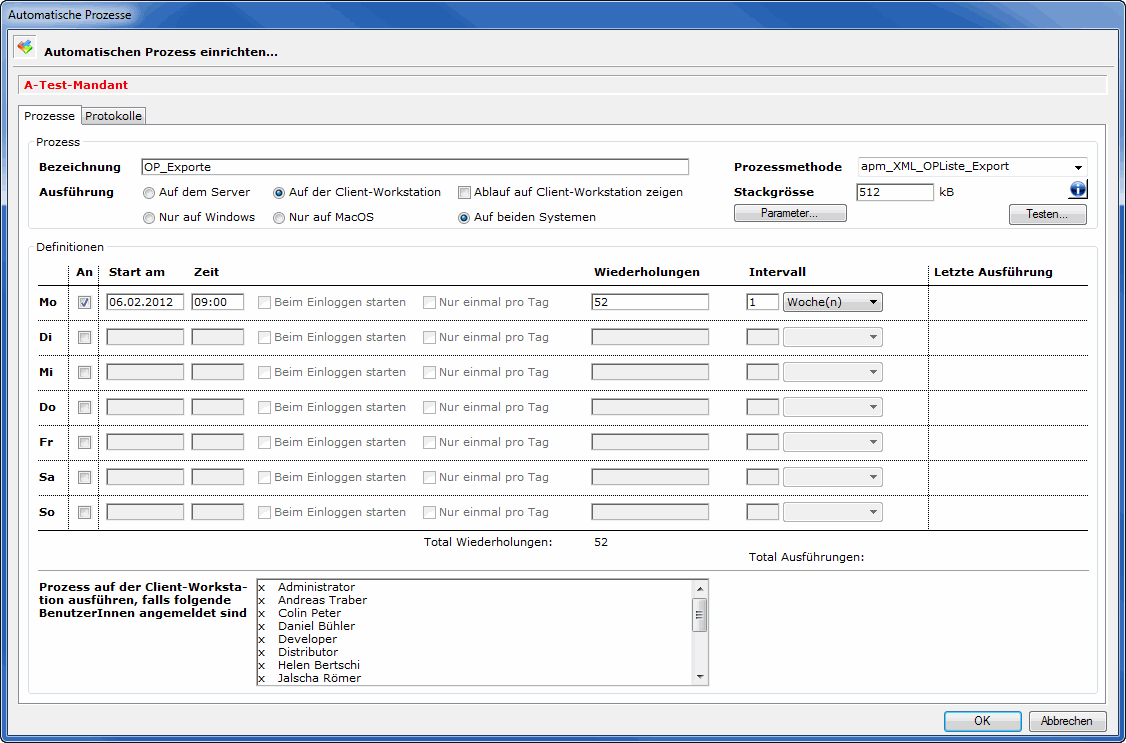Enable the Tuesday (Di) An checkbox
The image size is (1126, 743).
point(85,337)
